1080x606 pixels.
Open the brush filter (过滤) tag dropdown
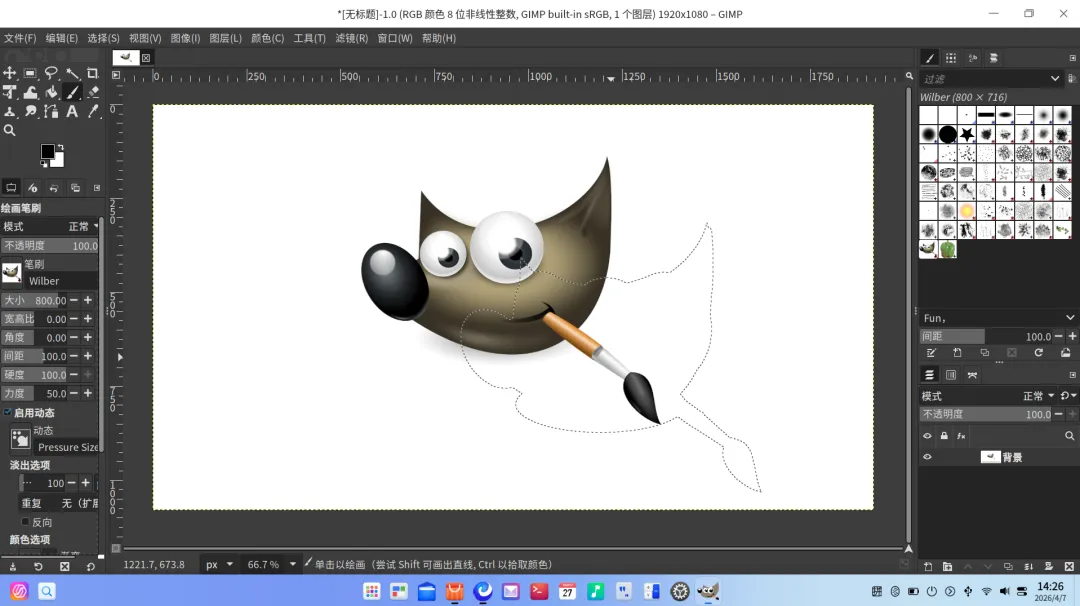(1055, 79)
